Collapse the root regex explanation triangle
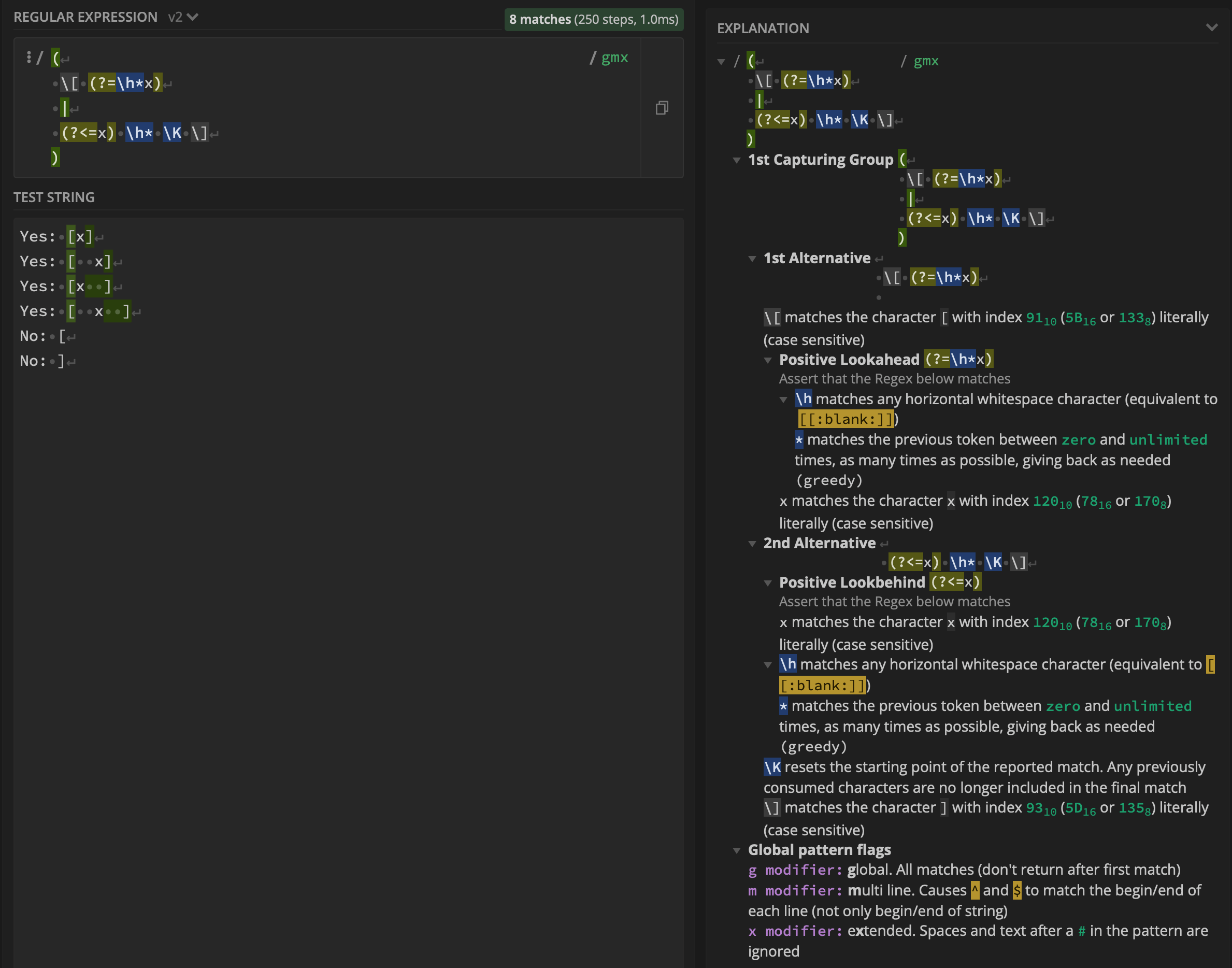 (x=721, y=62)
